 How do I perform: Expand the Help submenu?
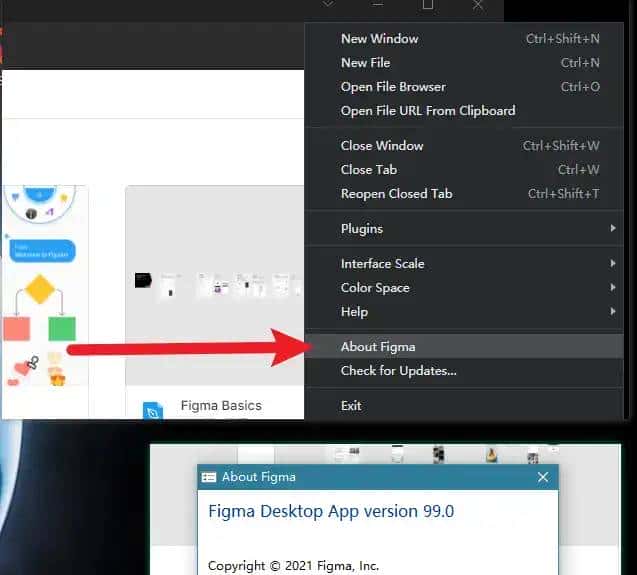464,312
